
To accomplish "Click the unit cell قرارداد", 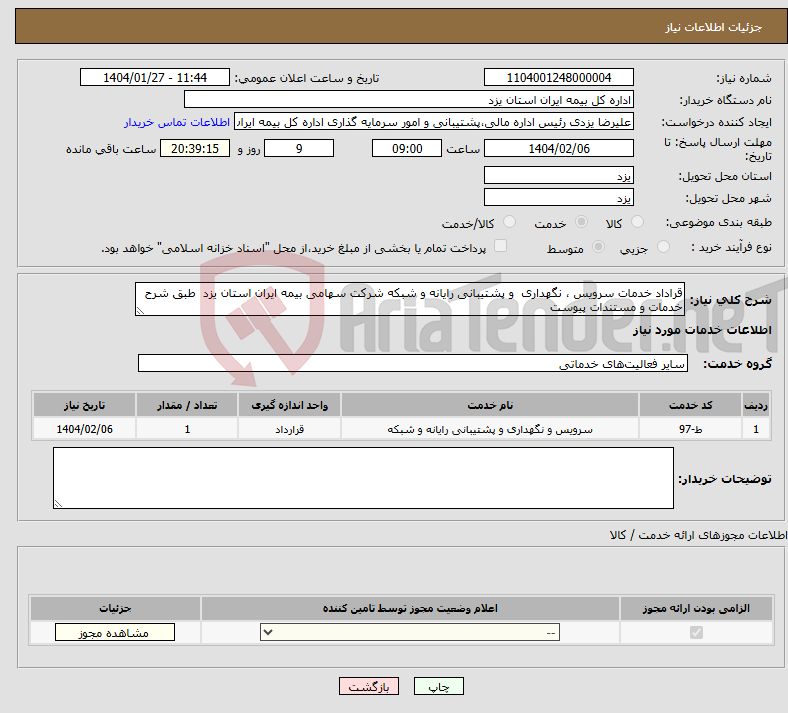I will tap(289, 429).
